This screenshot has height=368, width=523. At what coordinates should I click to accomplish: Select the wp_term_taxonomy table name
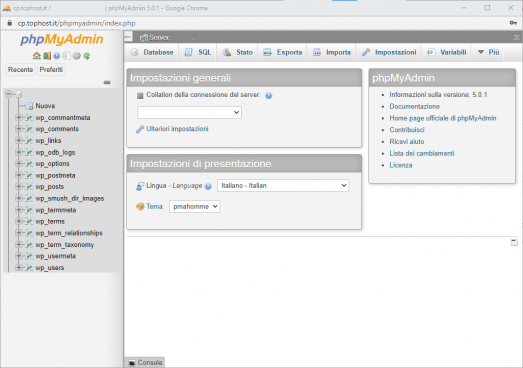click(65, 245)
